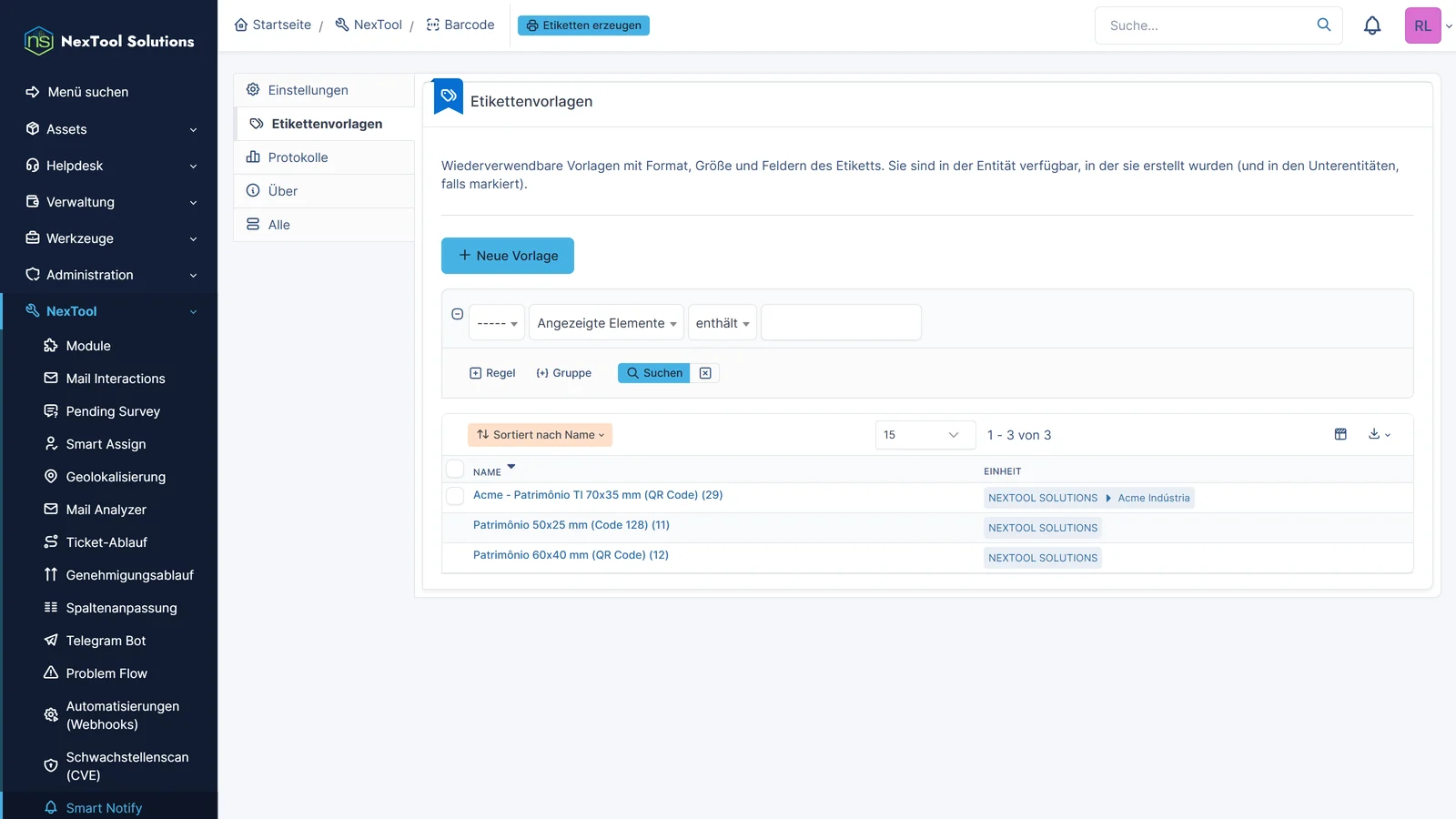The image size is (1456, 819).
Task: Click the Suchen button
Action: [654, 373]
